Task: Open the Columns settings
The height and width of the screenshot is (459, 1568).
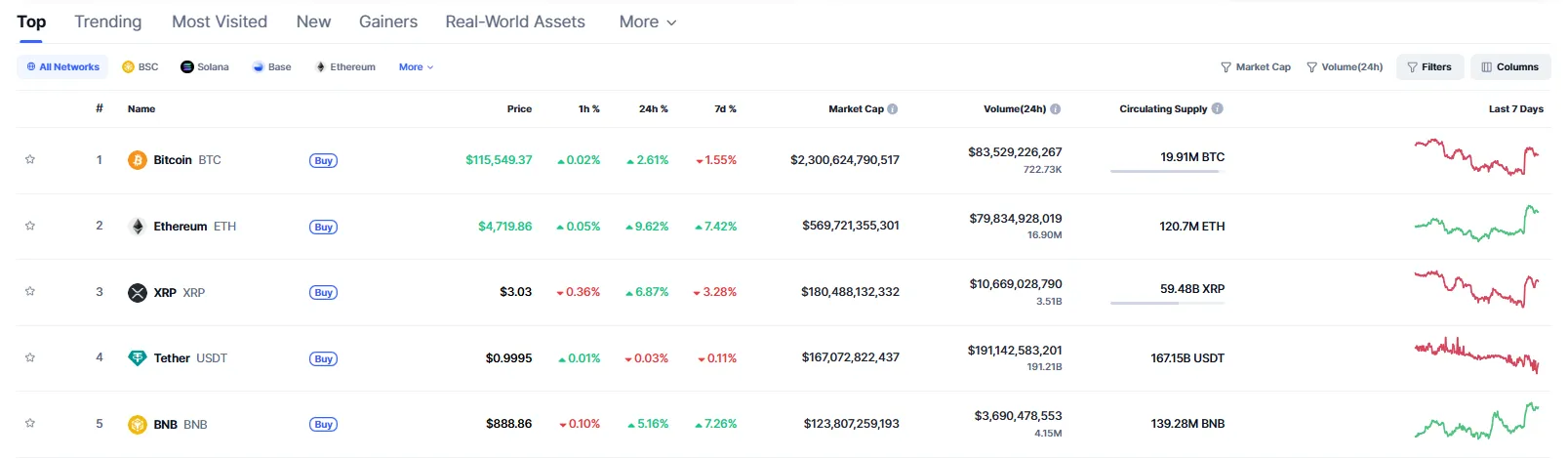Action: [x=1510, y=67]
